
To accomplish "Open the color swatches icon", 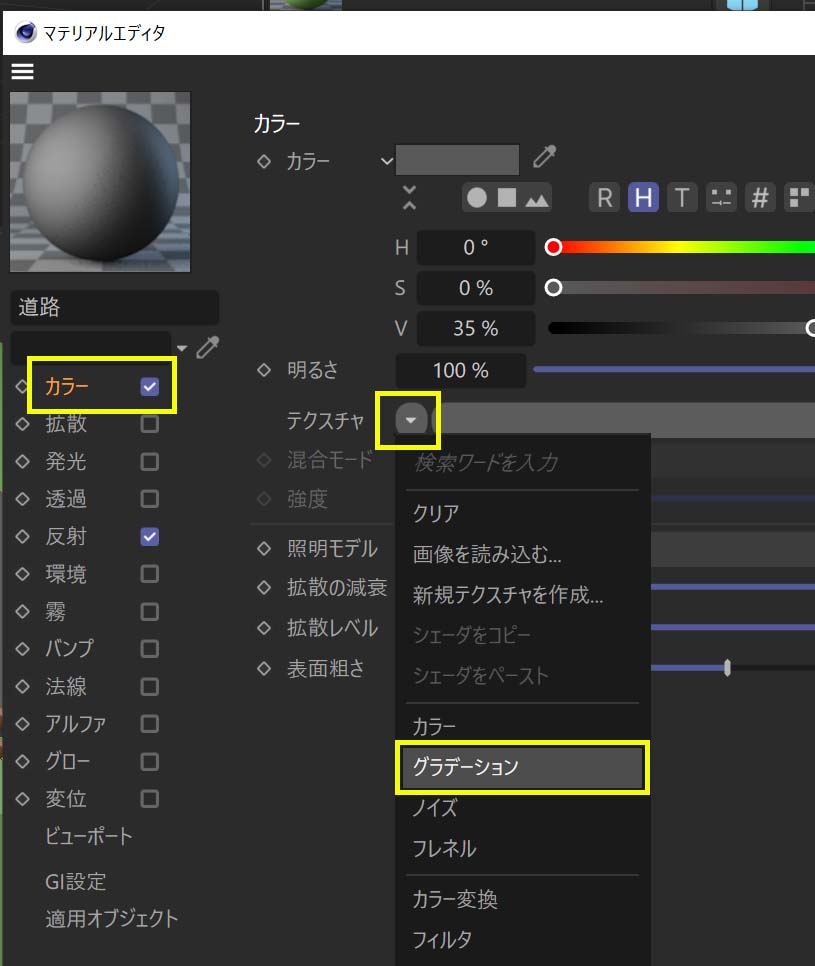I will 799,198.
